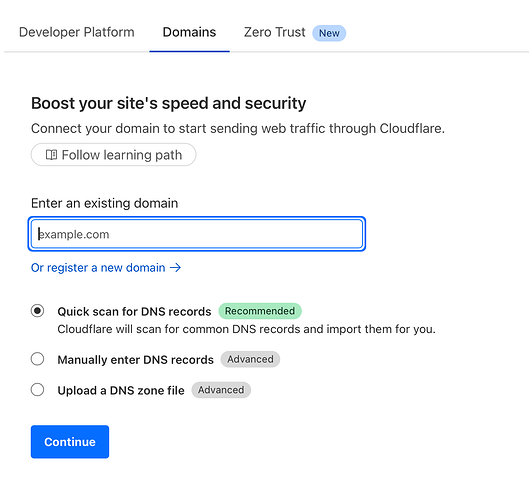Image resolution: width=529 pixels, height=500 pixels.
Task: Go to the Zero Trust tab
Action: click(x=275, y=32)
